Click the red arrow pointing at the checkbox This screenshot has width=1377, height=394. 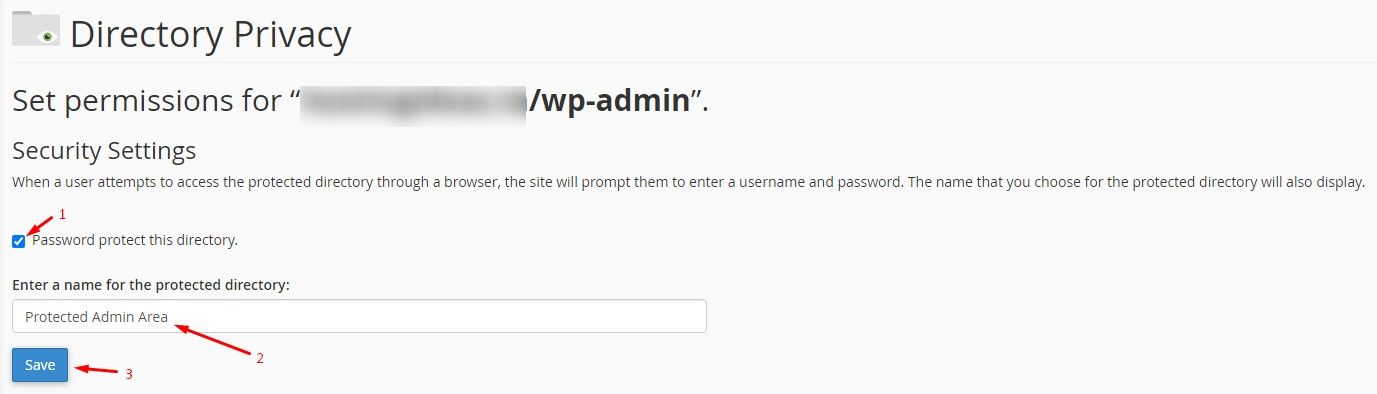(40, 226)
